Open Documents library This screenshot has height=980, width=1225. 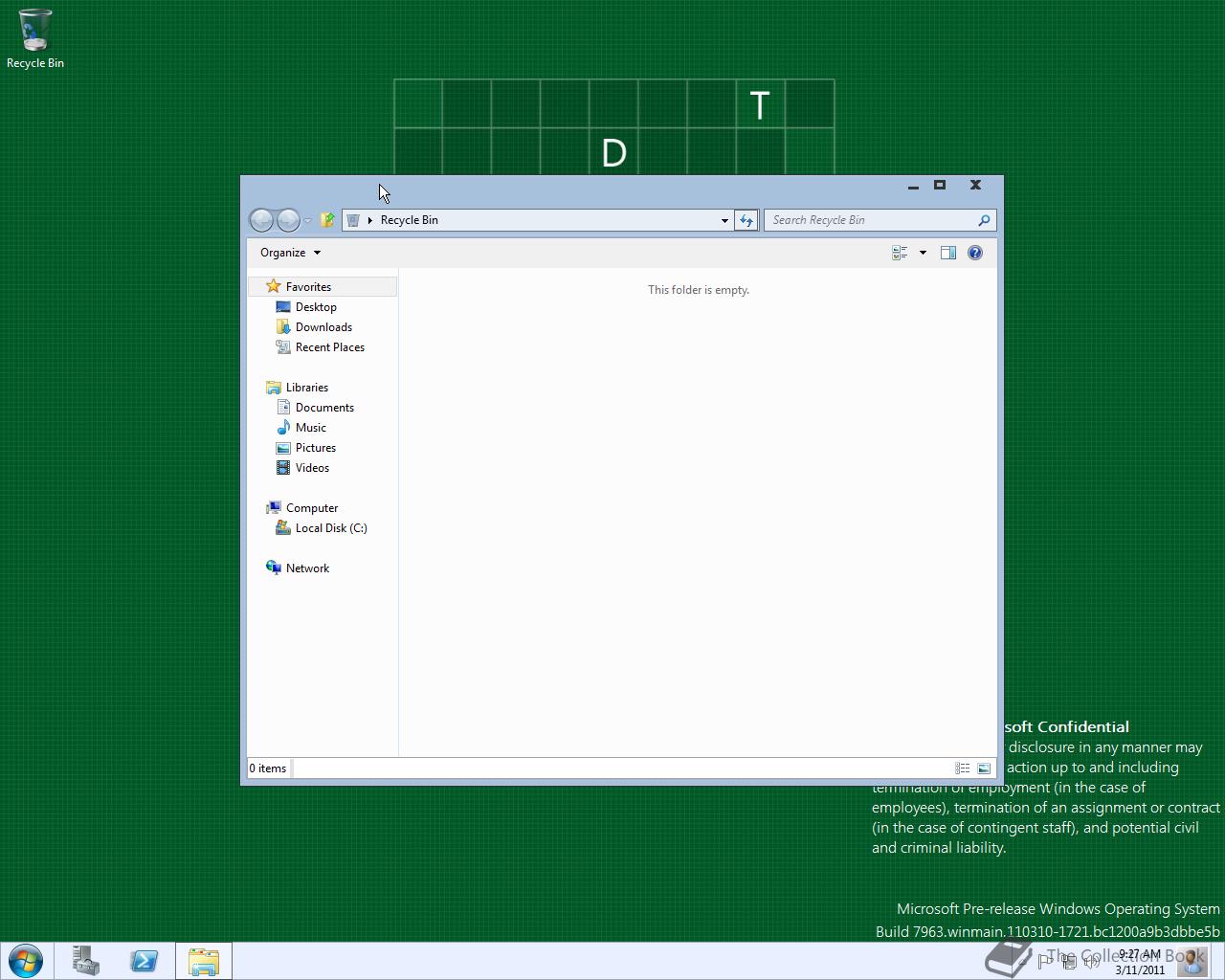click(x=324, y=408)
